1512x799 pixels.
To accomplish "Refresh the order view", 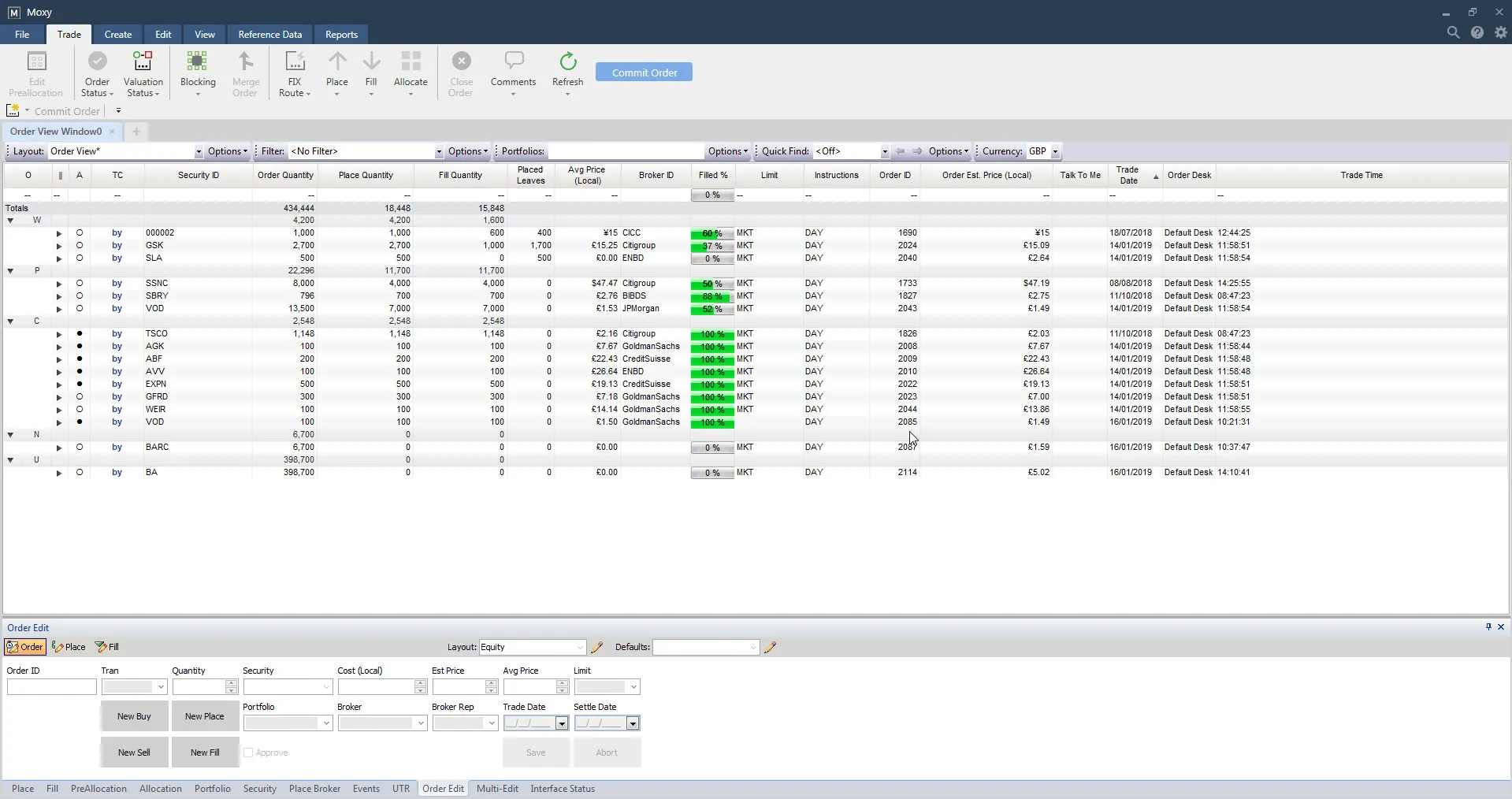I will coord(567,73).
